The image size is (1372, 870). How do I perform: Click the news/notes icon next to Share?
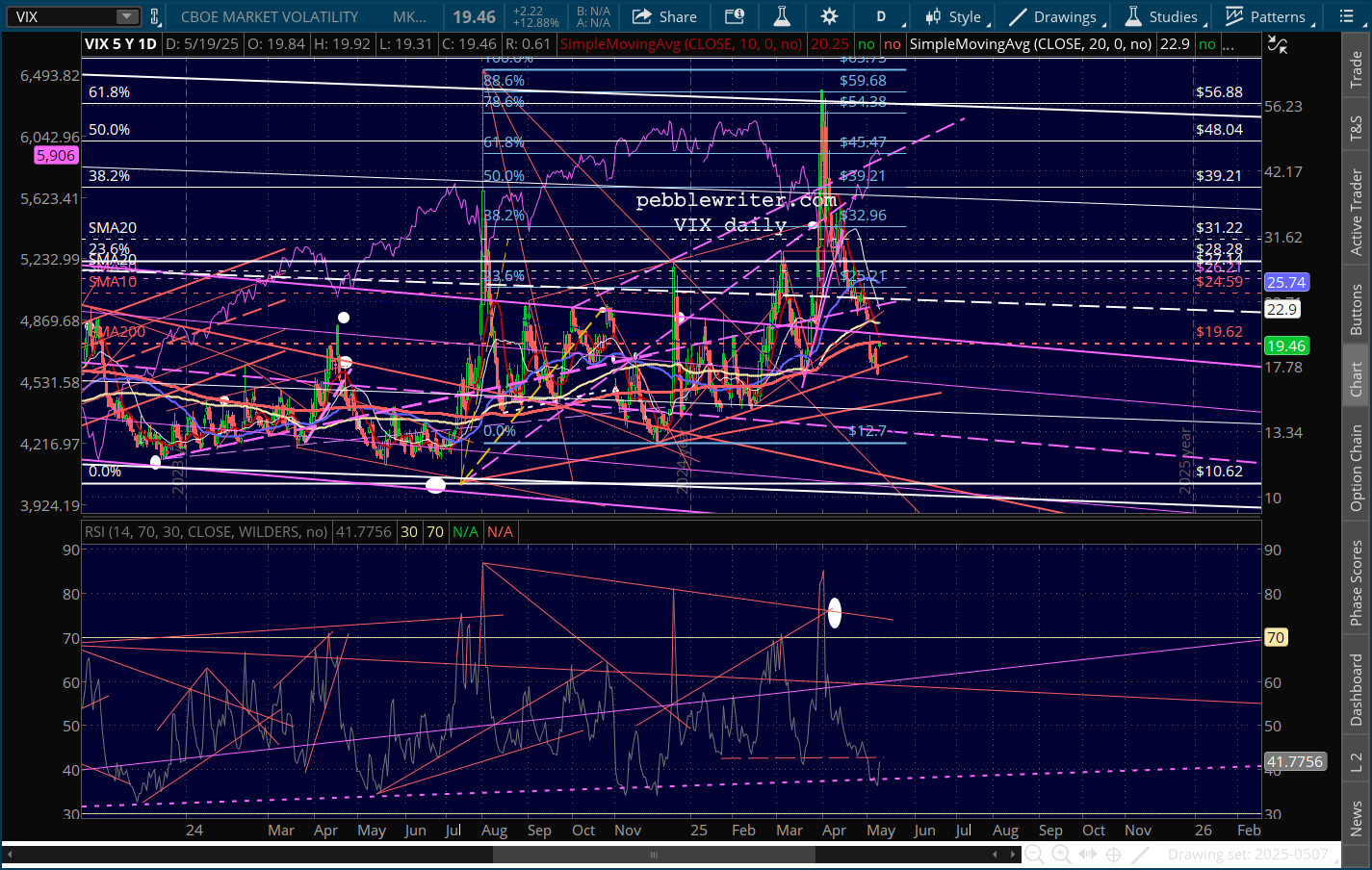pos(735,16)
